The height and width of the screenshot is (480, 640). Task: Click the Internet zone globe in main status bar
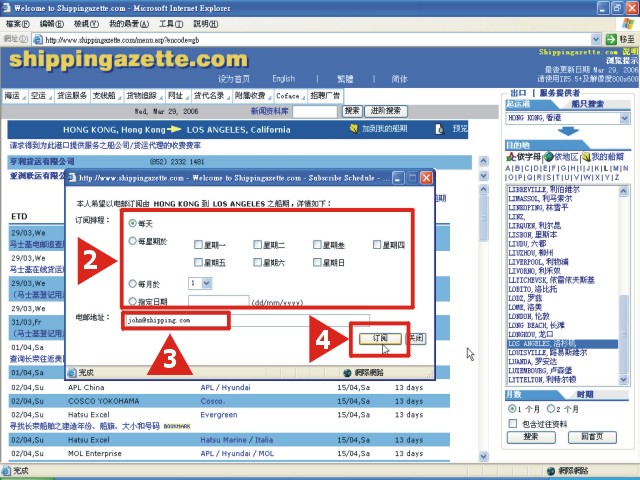[x=551, y=471]
